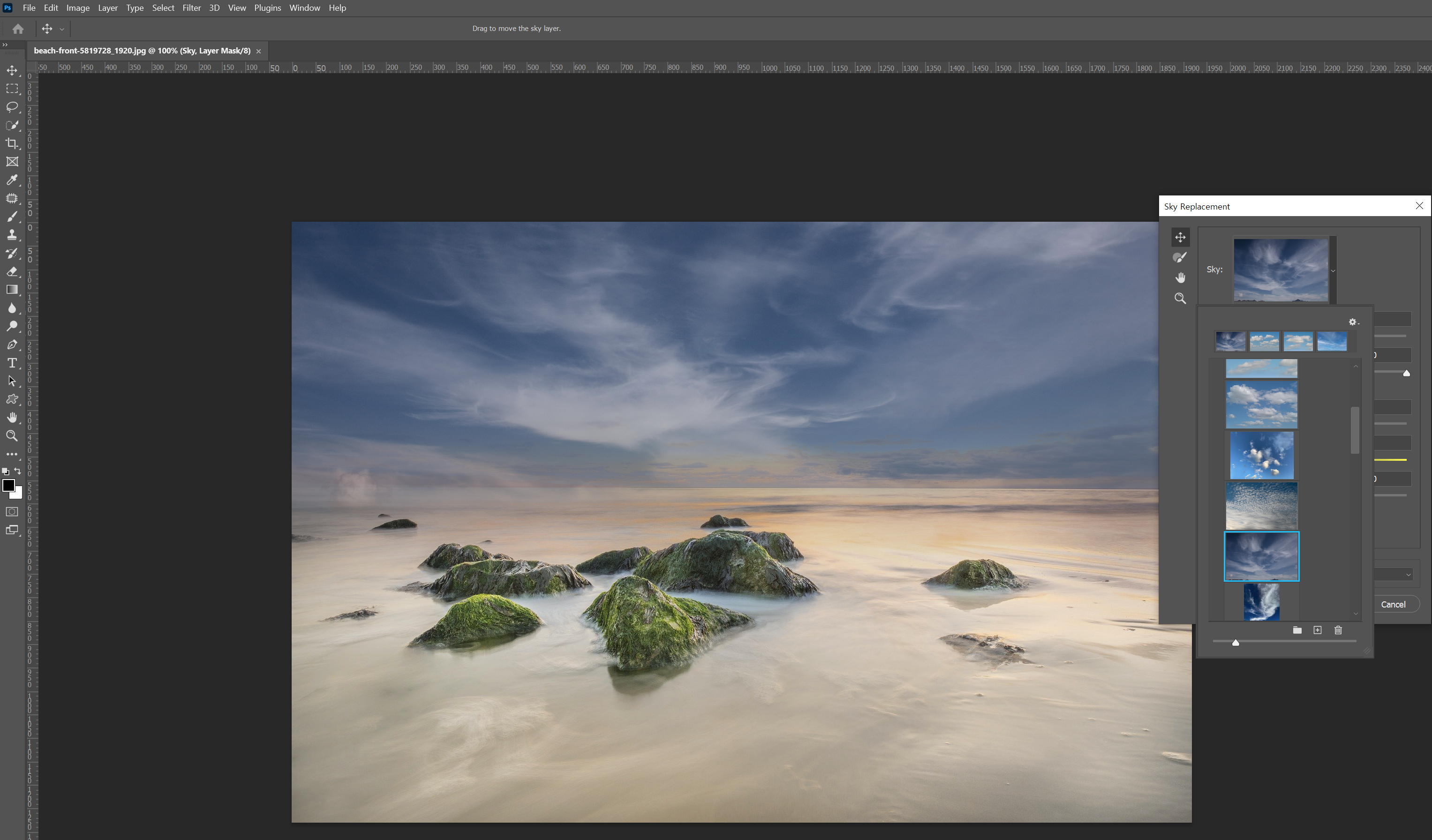
Task: Open the Filter menu
Action: pyautogui.click(x=191, y=8)
